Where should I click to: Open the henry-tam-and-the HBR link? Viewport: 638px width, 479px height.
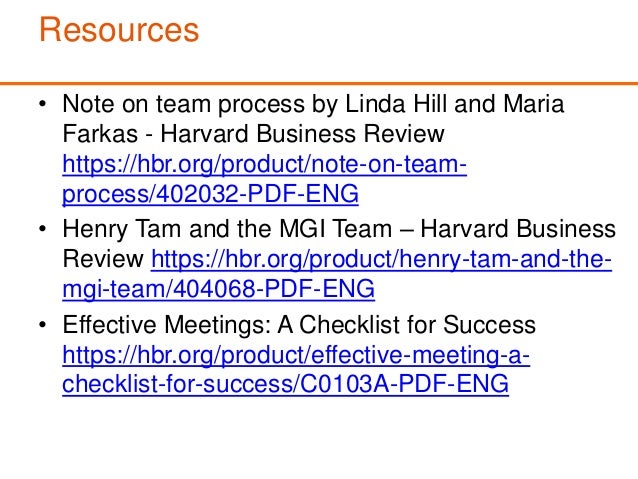coord(379,261)
